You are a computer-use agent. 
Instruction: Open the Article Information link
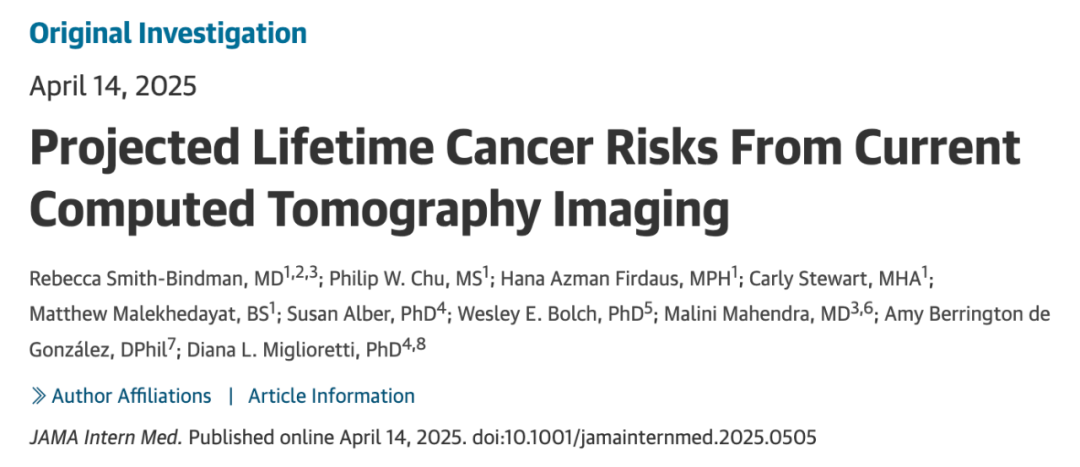[331, 396]
